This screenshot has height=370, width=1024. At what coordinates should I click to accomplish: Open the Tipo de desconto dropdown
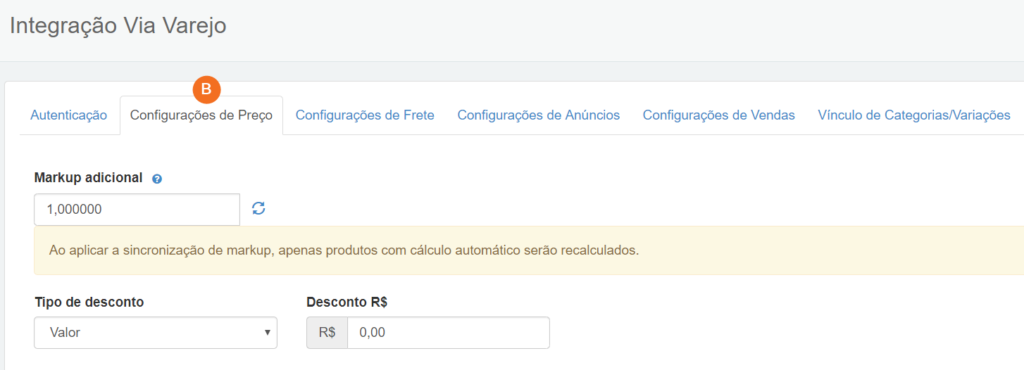(x=155, y=333)
